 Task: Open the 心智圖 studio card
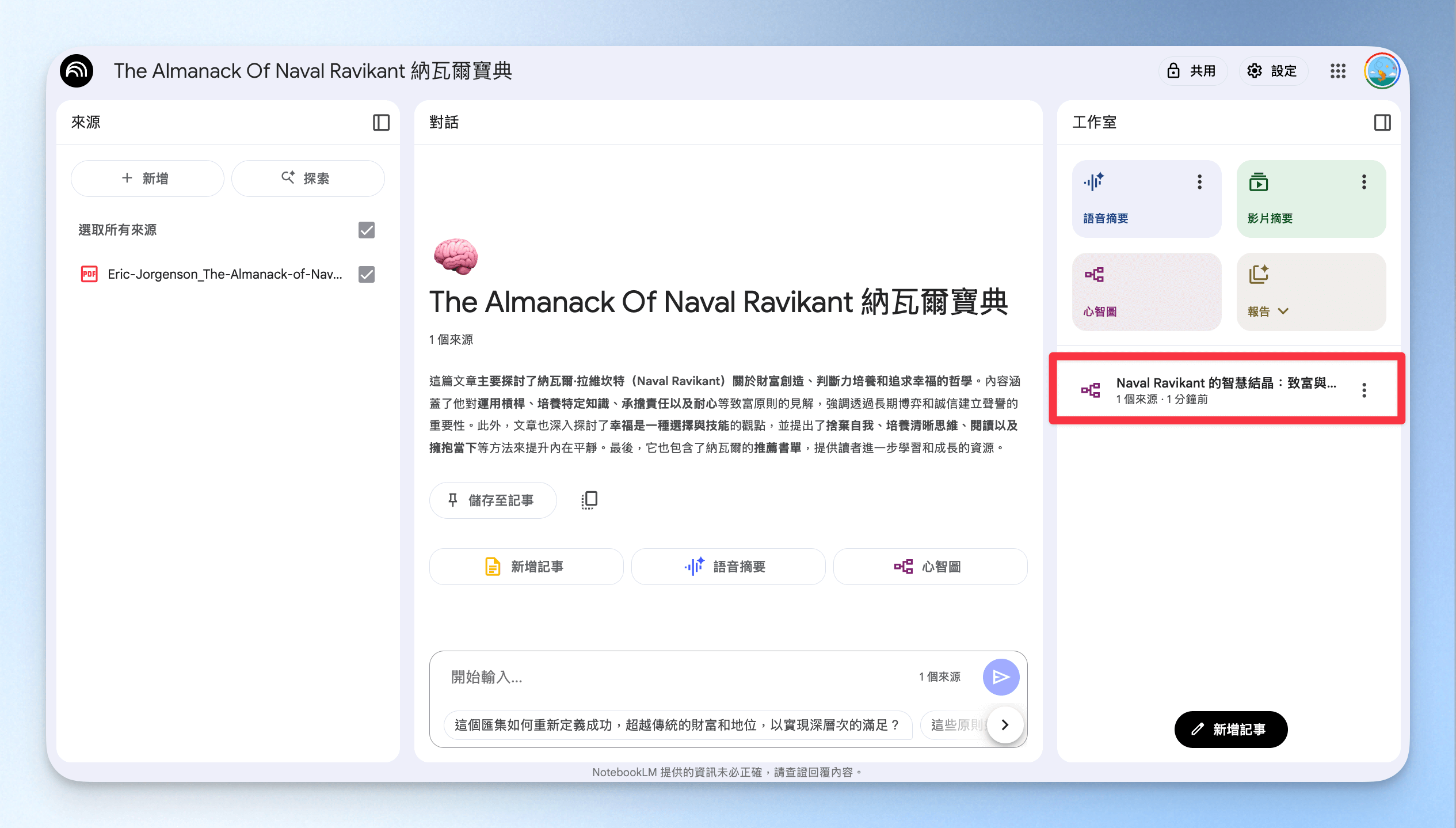coord(1146,292)
